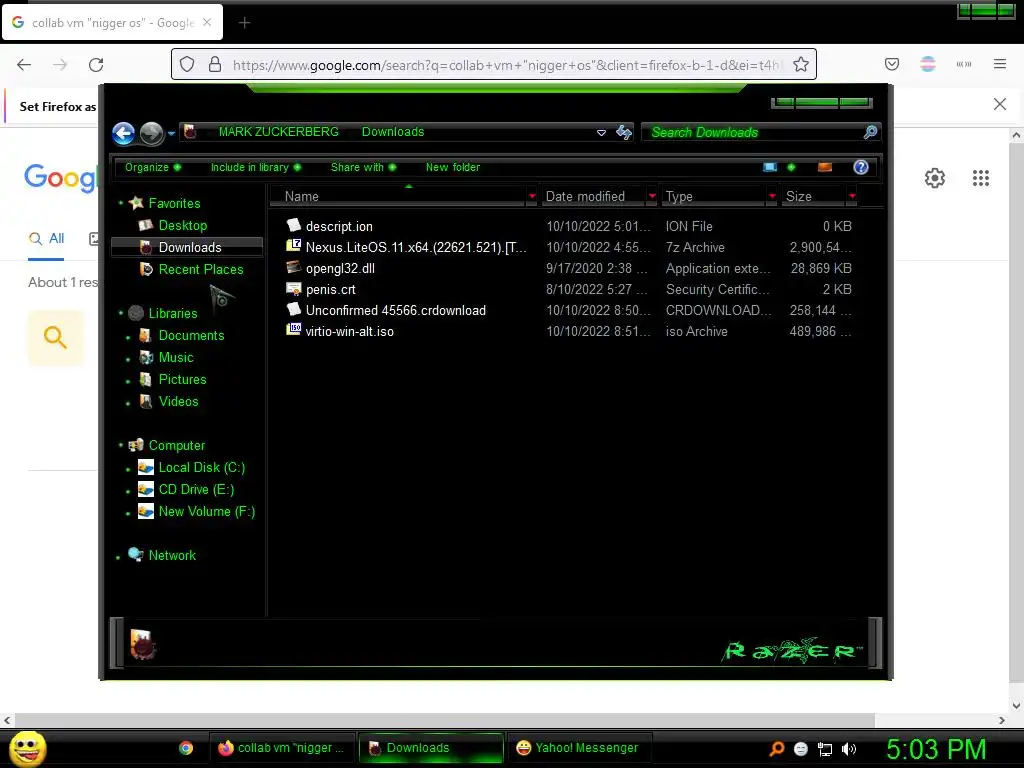Launch Chrome from the taskbar
The image size is (1024, 768).
[186, 748]
